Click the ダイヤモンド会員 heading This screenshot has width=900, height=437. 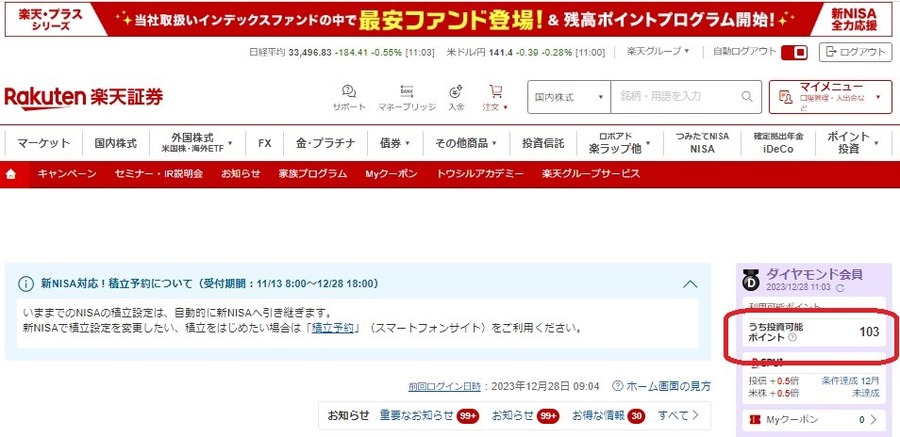click(x=814, y=274)
